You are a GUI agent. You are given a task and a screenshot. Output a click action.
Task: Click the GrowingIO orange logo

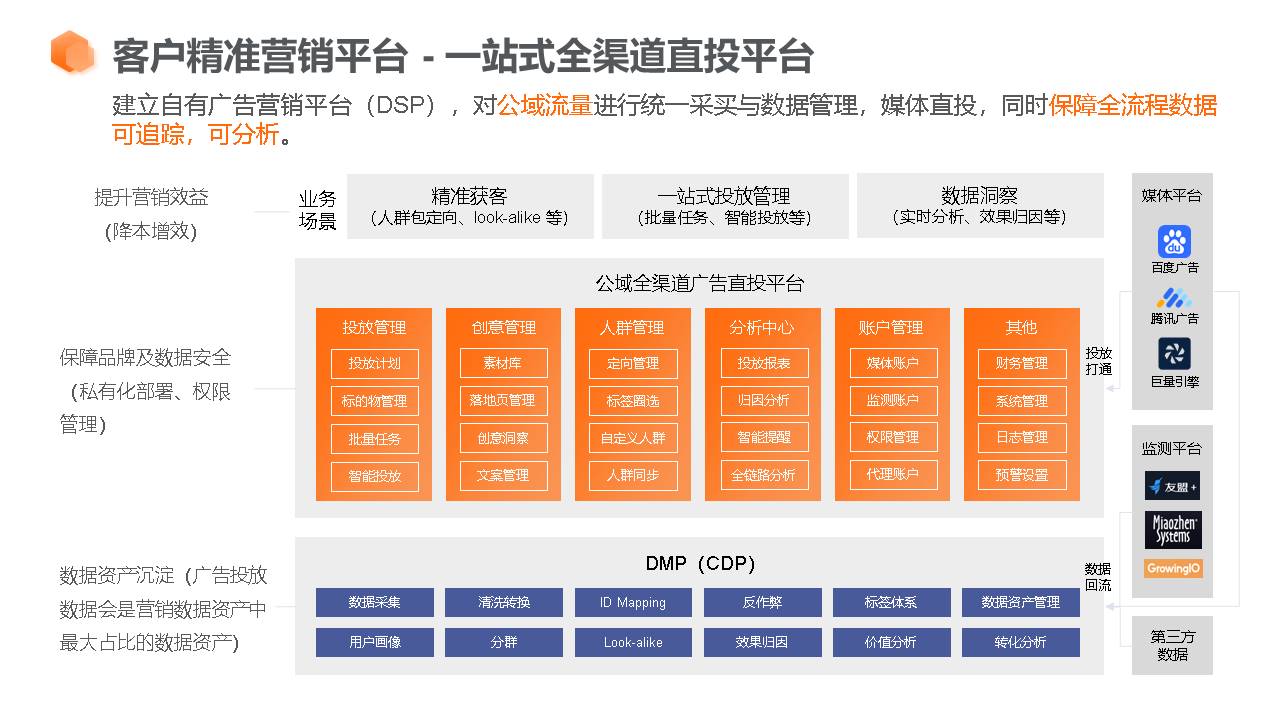[1173, 568]
